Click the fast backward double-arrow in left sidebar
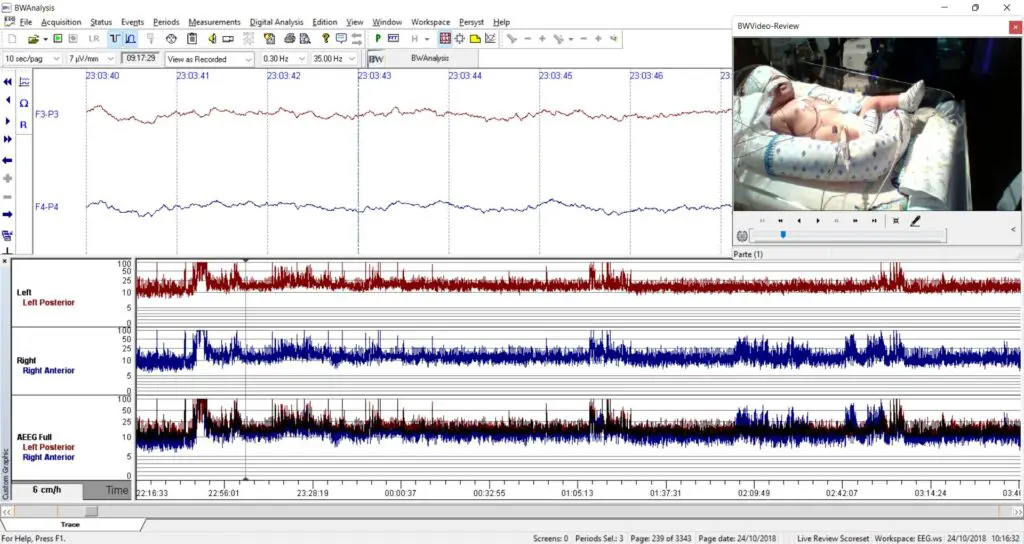The height and width of the screenshot is (544, 1024). 8,82
